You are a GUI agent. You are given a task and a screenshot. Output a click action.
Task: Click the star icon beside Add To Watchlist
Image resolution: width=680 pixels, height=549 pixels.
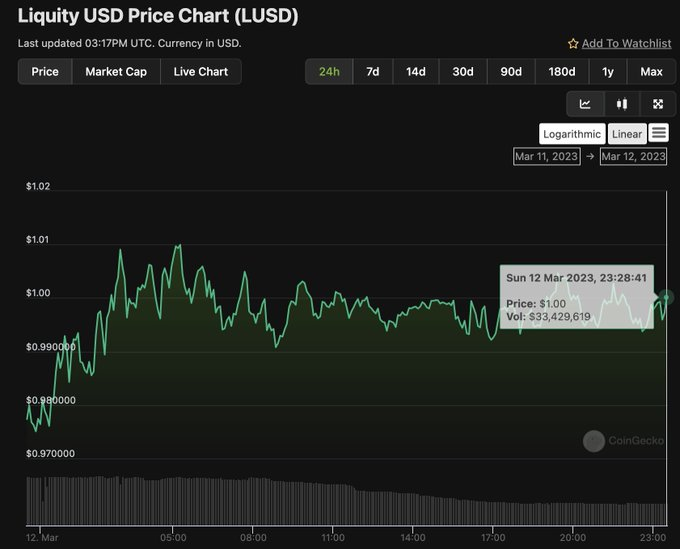tap(573, 44)
